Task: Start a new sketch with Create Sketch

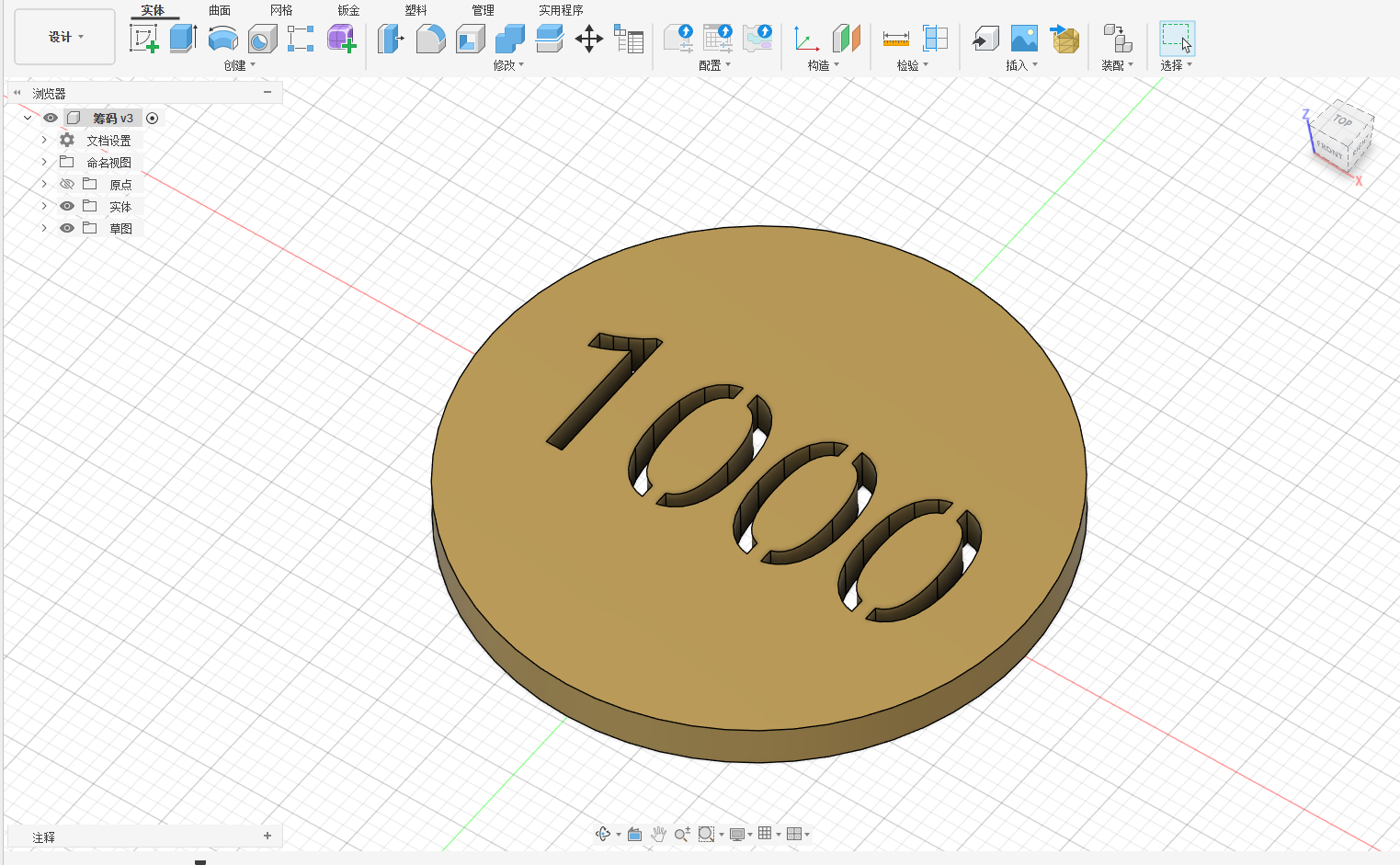Action: click(144, 39)
